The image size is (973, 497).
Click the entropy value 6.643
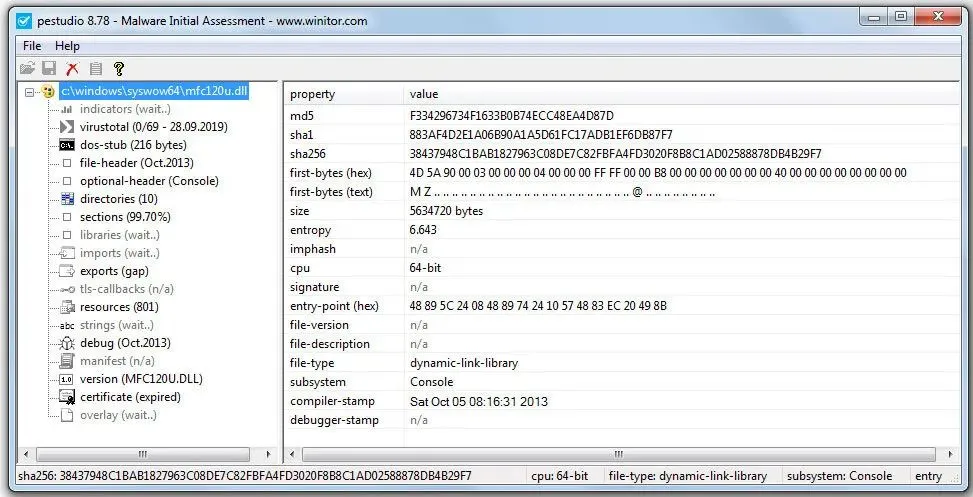coord(423,230)
